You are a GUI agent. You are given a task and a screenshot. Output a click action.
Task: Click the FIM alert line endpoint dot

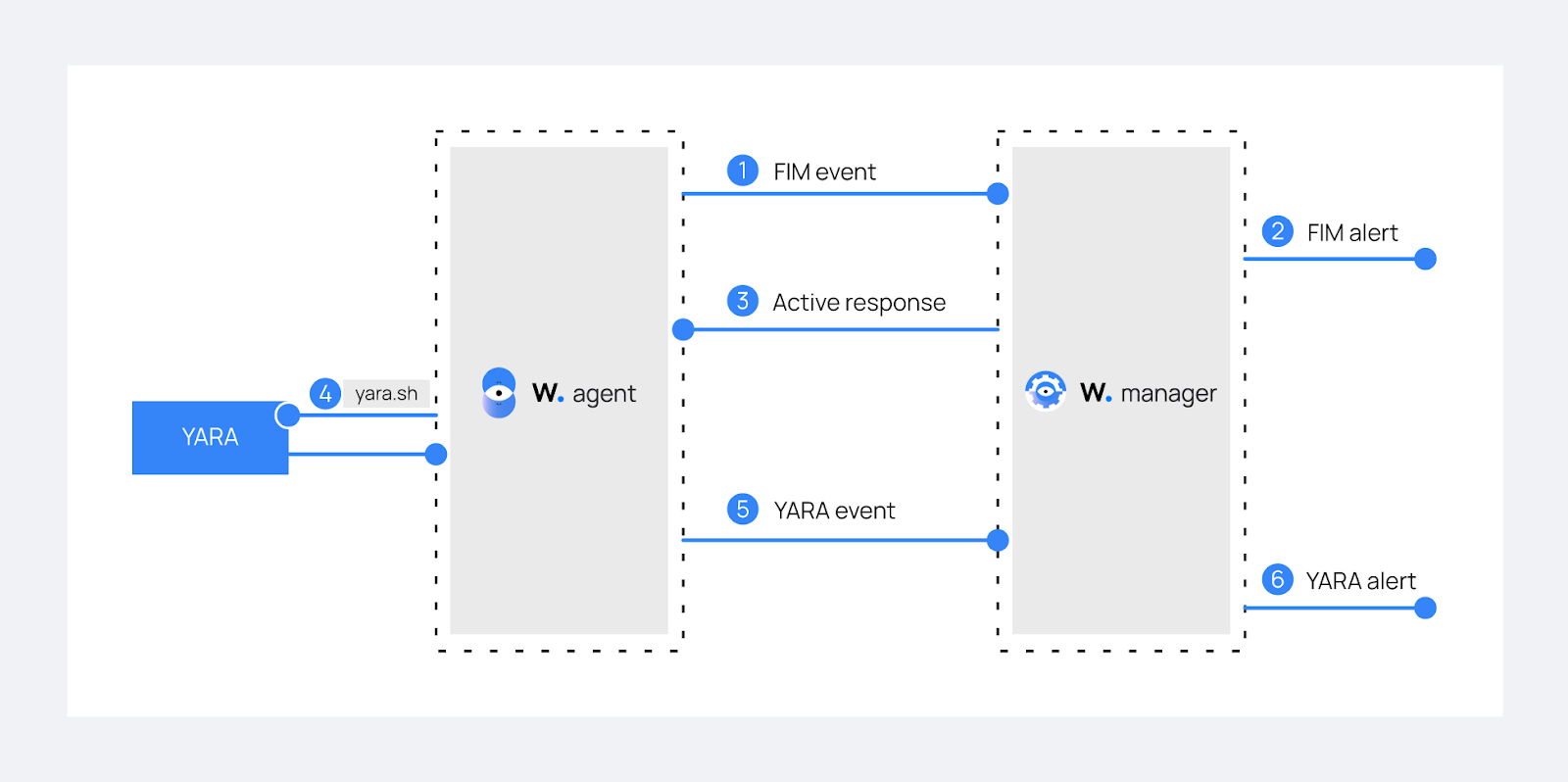tap(1426, 259)
